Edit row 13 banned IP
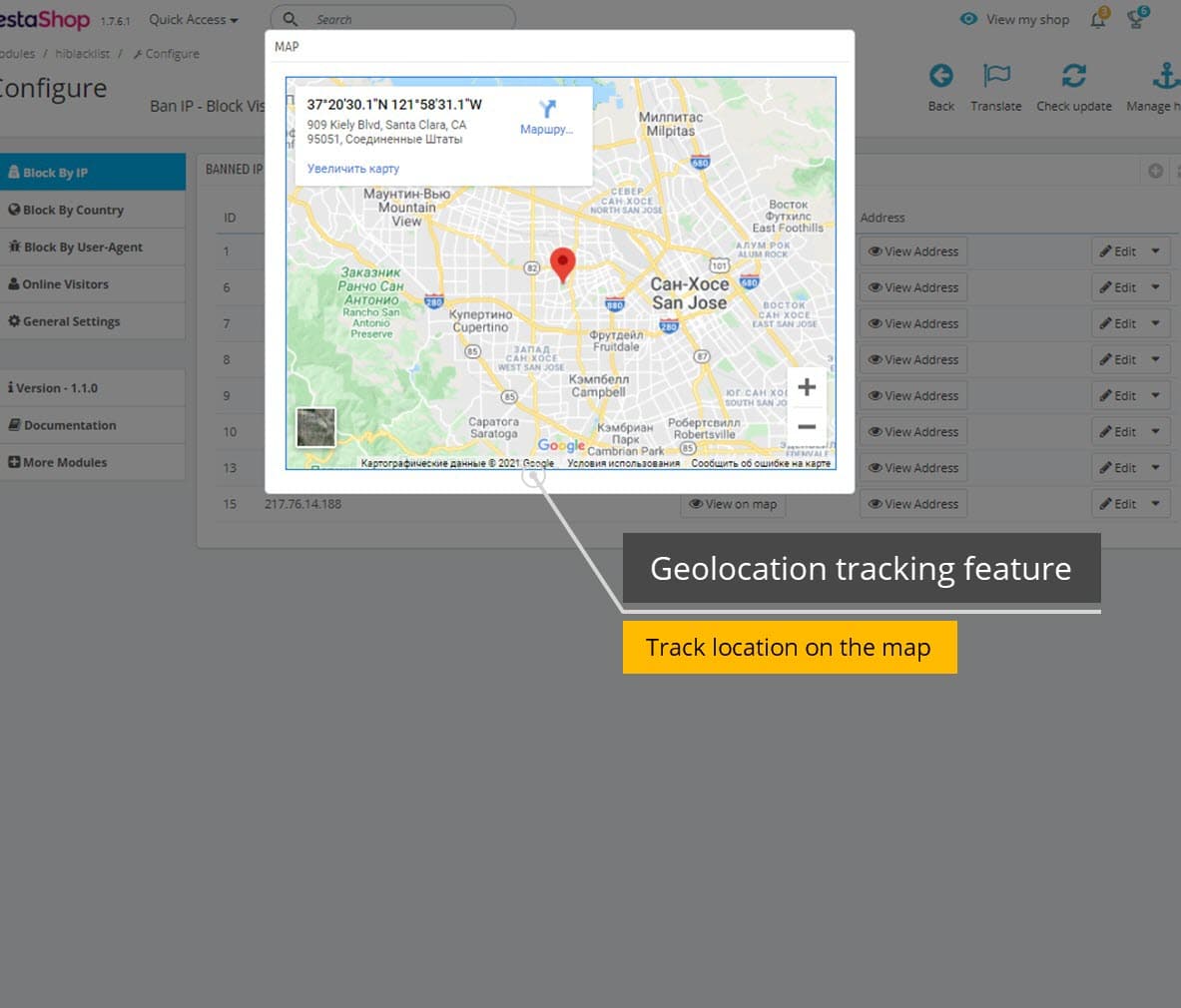This screenshot has width=1181, height=1008. [x=1118, y=468]
